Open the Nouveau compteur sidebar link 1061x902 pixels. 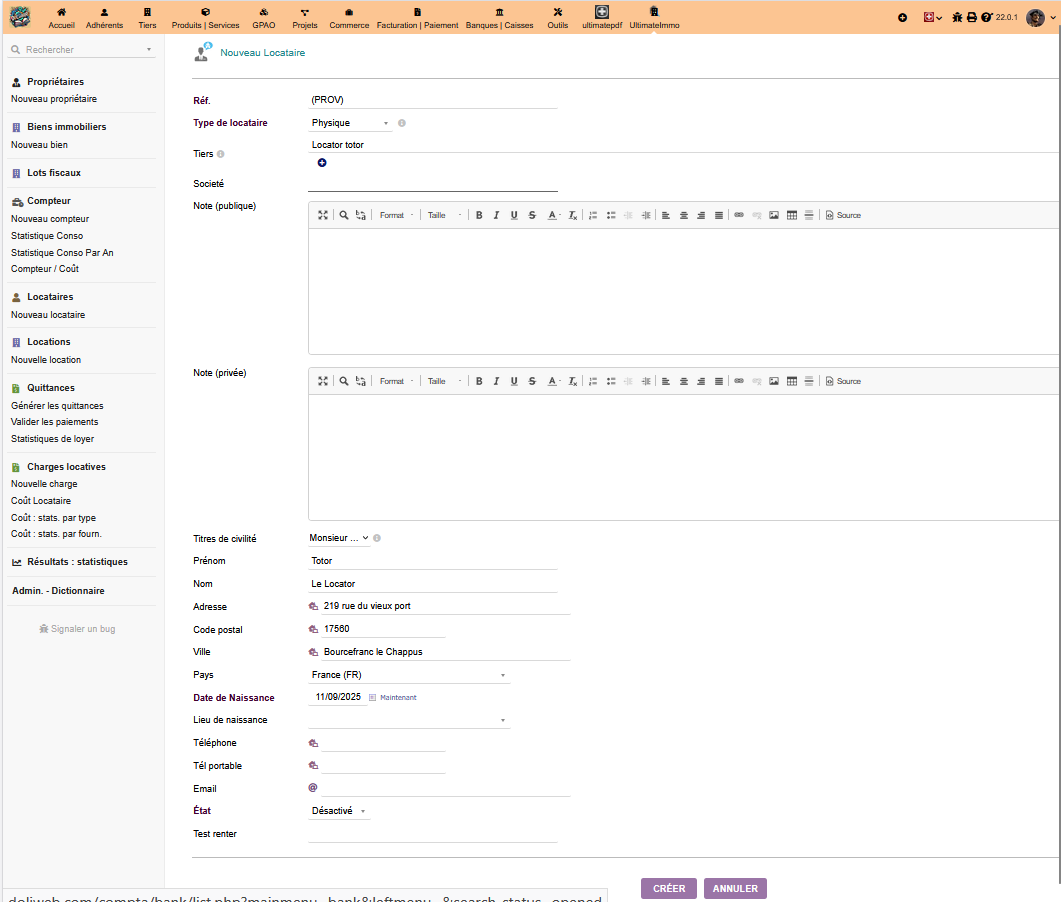coord(50,219)
